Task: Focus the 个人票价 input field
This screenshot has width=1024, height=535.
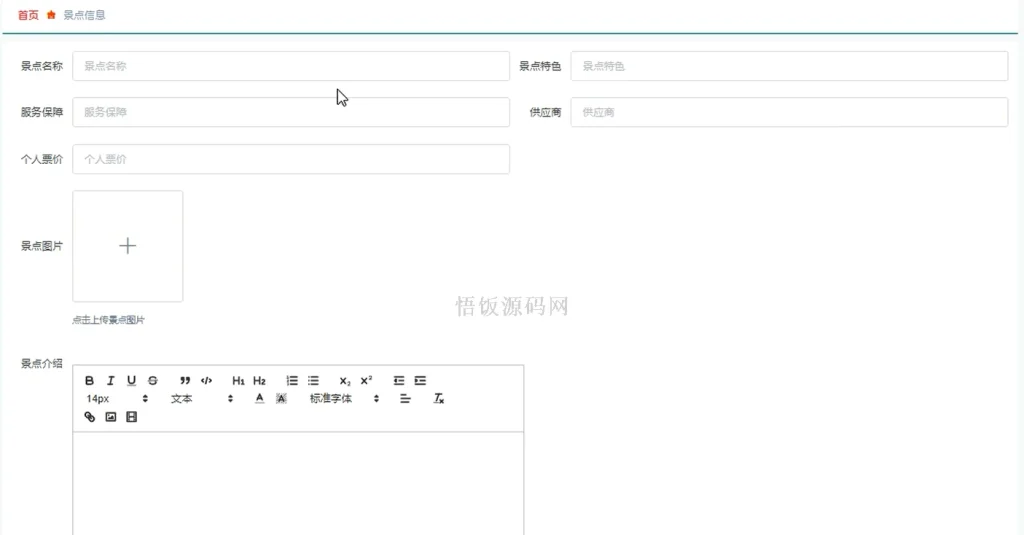Action: (291, 159)
